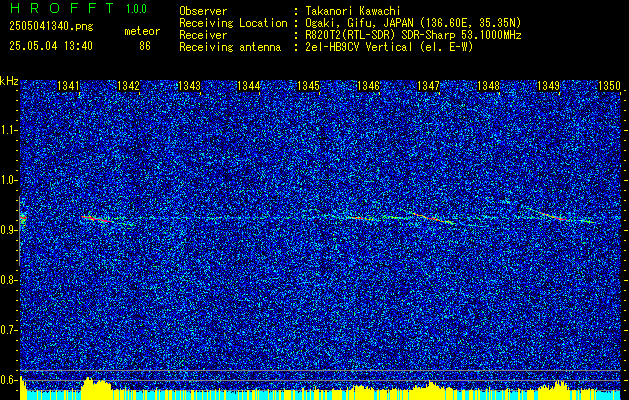The width and height of the screenshot is (629, 400).
Task: Click the 0.7 kHz frequency label
Action: (x=9, y=330)
